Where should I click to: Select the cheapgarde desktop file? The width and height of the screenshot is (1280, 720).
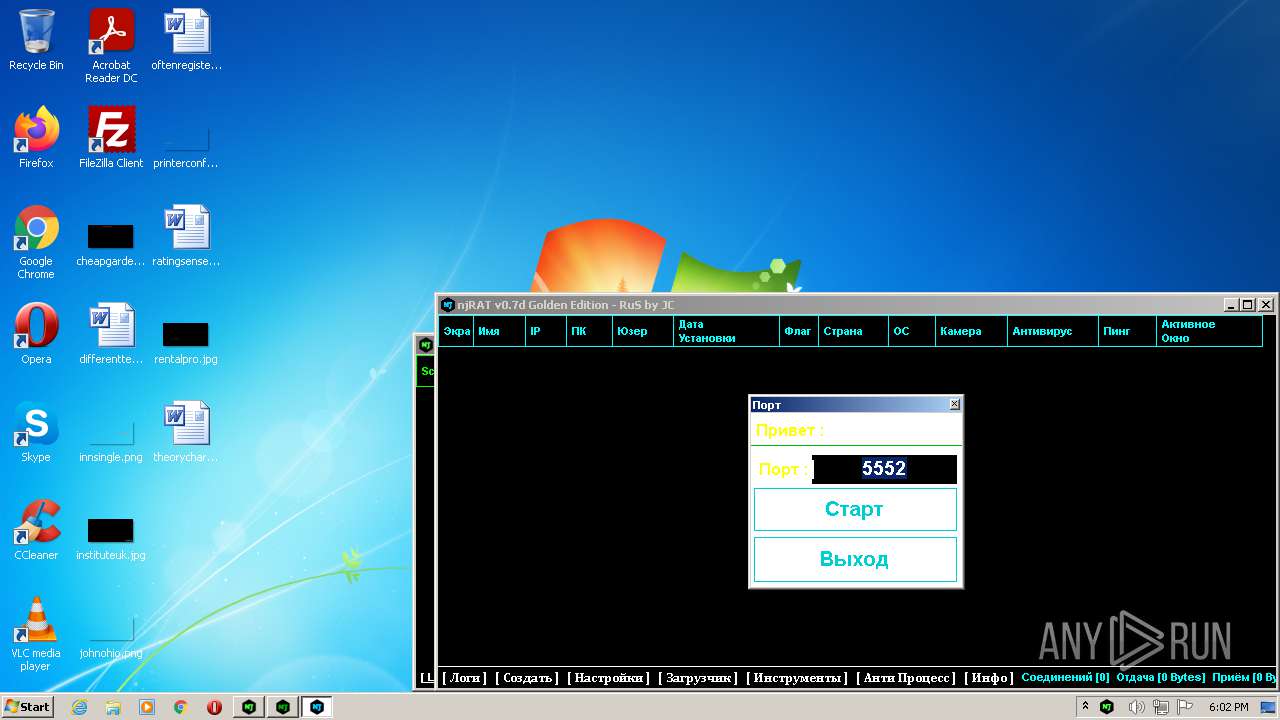pos(111,242)
